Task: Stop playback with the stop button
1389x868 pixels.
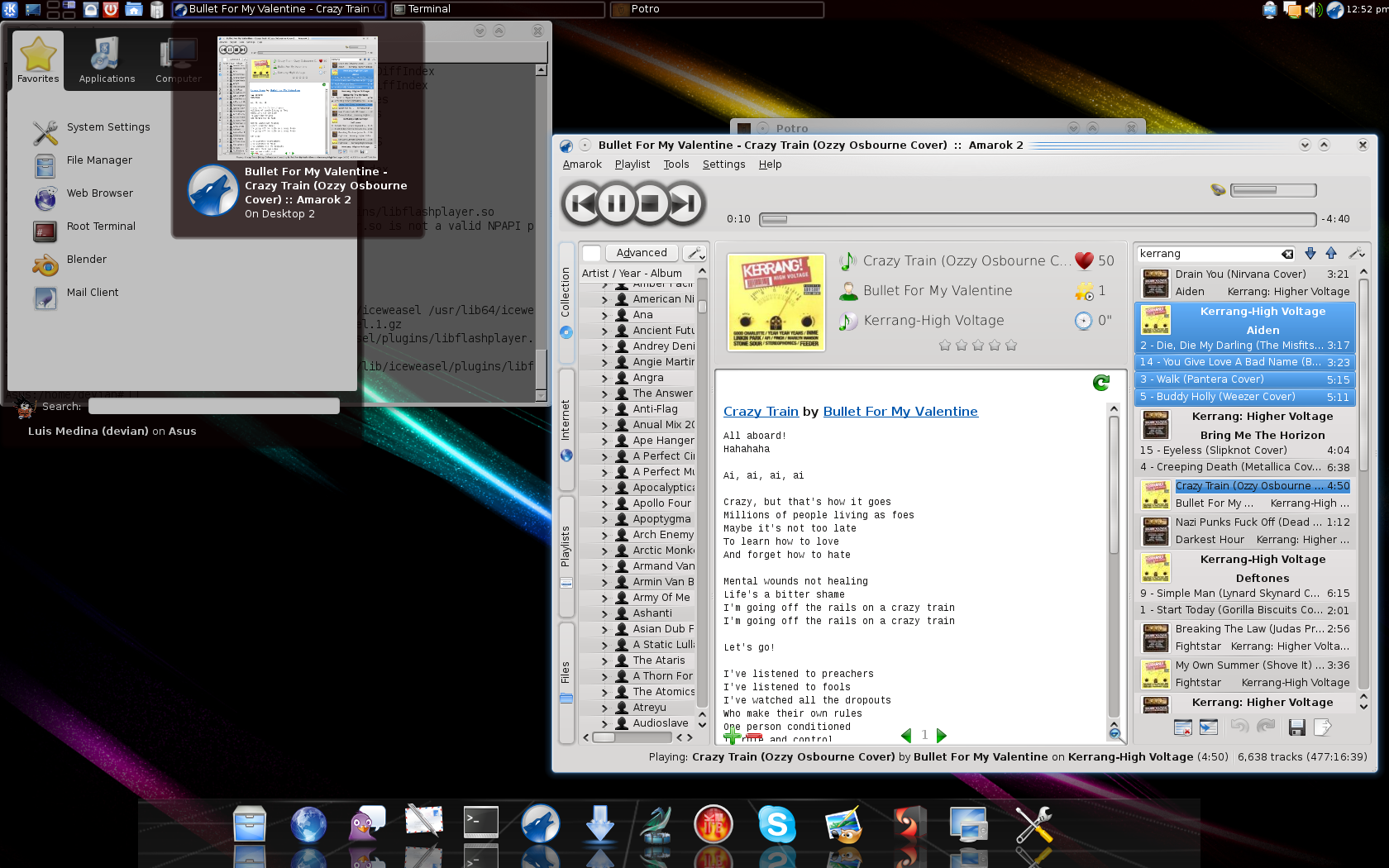Action: 651,203
